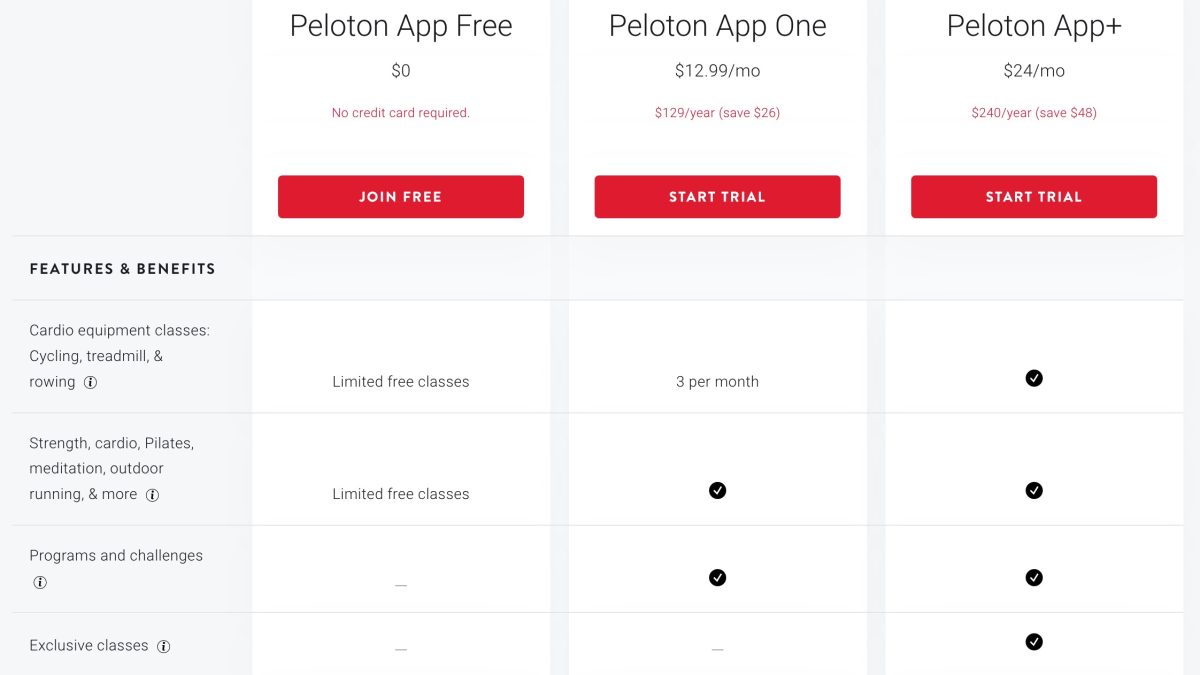This screenshot has width=1200, height=675.
Task: Click the Peloton App+ plan heading
Action: pos(1034,26)
